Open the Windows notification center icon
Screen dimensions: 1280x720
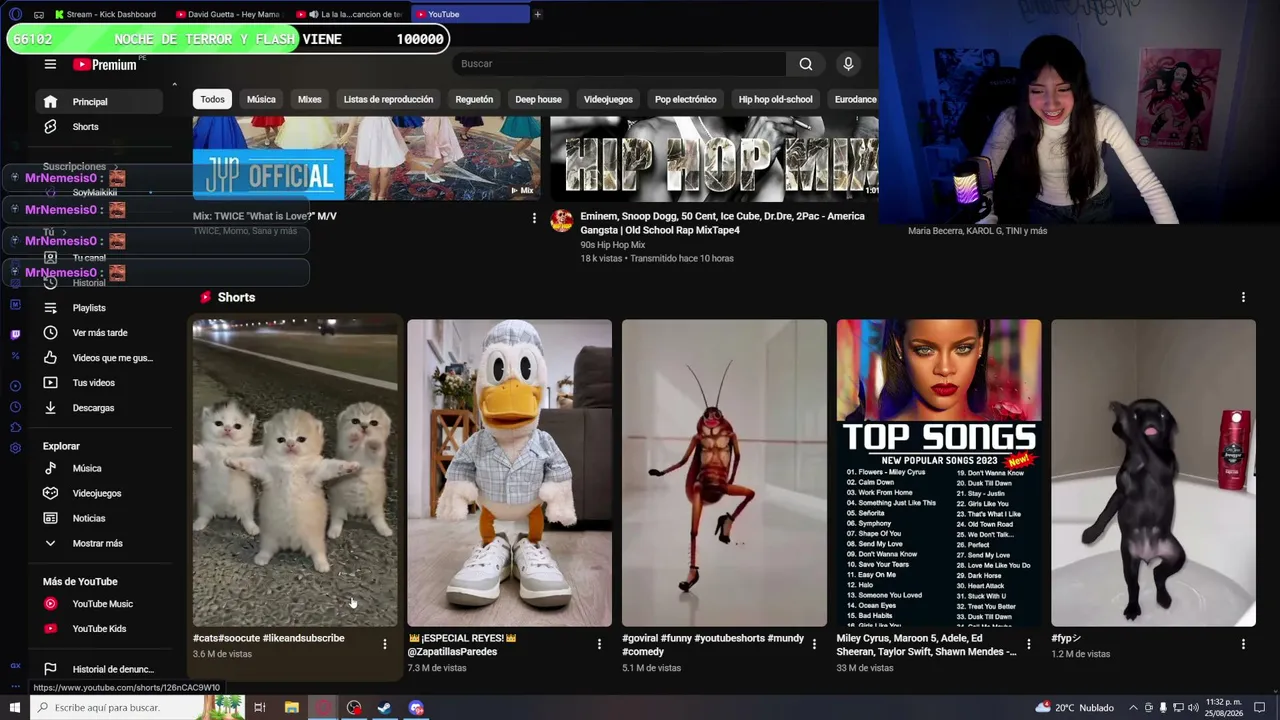pos(1260,708)
